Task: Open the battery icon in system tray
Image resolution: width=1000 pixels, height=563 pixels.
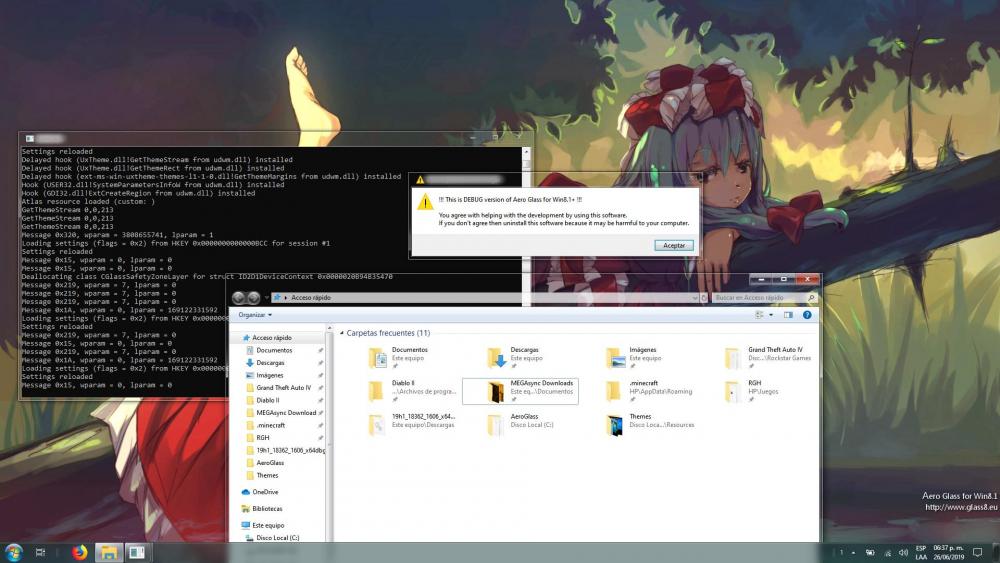Action: (870, 552)
